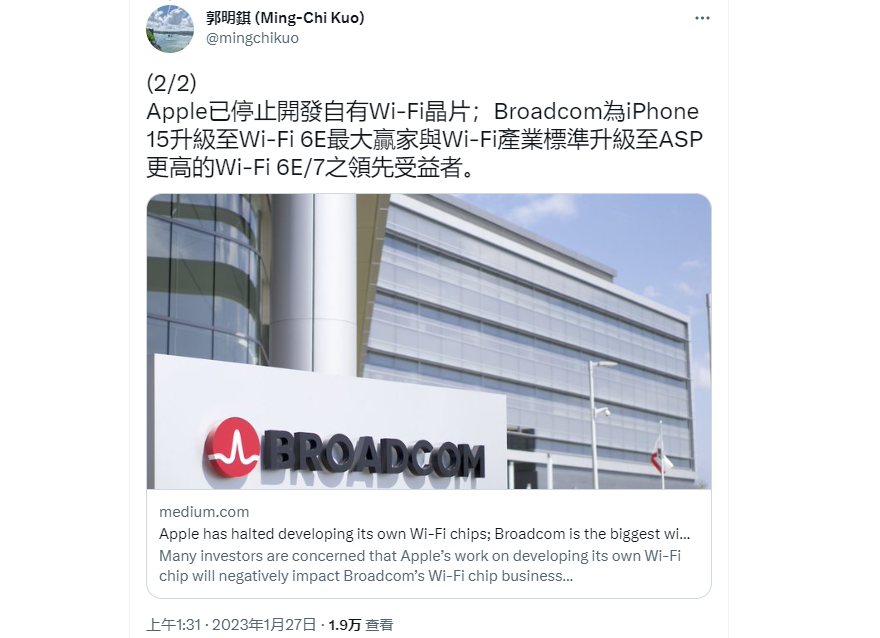Click the 'Many investors are concerned' description
The width and height of the screenshot is (880, 638).
pos(420,566)
